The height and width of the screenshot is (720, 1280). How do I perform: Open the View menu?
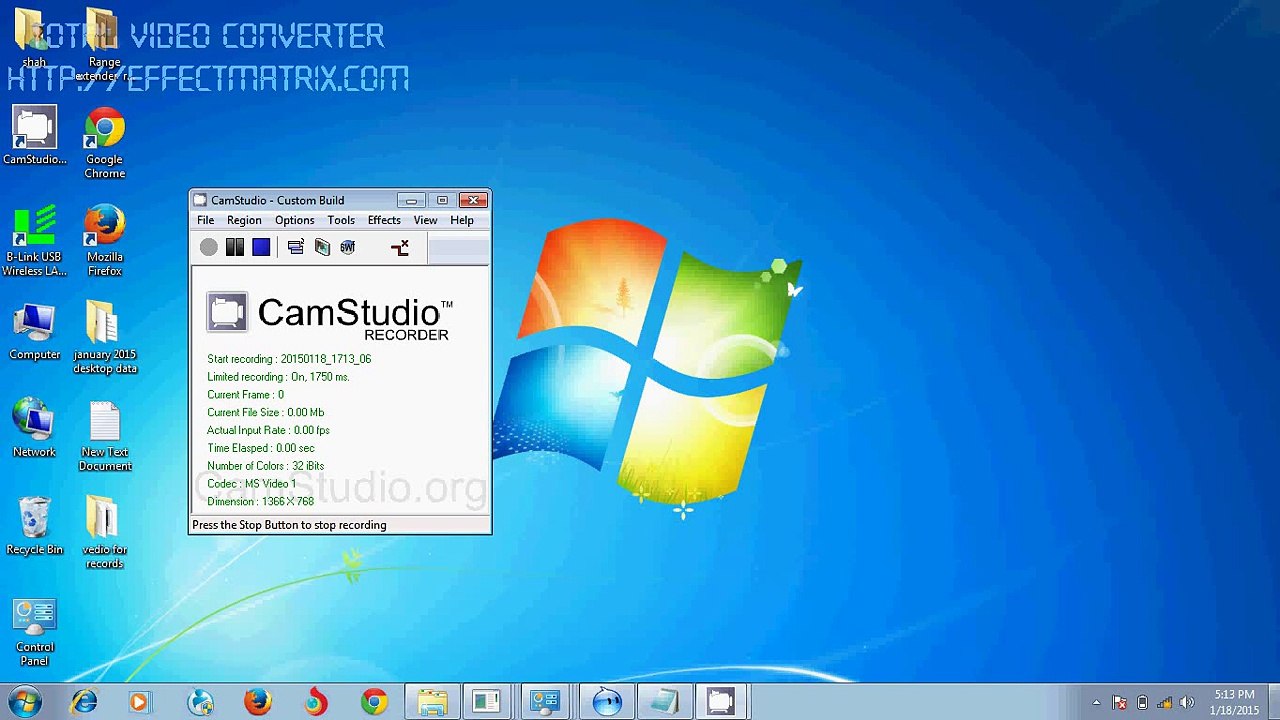coord(425,220)
